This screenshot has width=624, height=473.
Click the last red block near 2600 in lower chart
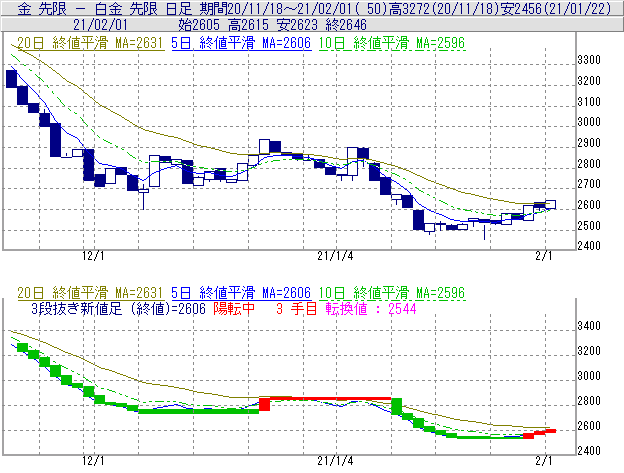tap(551, 431)
